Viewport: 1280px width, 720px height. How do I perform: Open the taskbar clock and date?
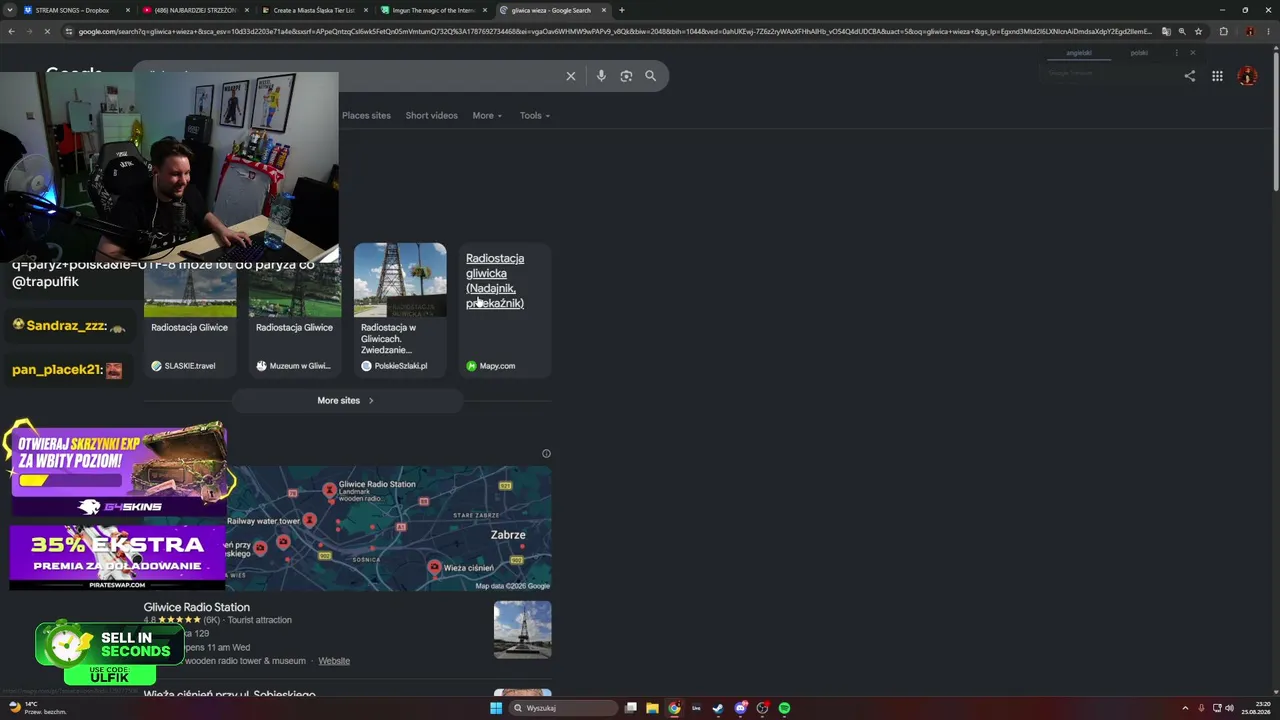tap(1258, 708)
